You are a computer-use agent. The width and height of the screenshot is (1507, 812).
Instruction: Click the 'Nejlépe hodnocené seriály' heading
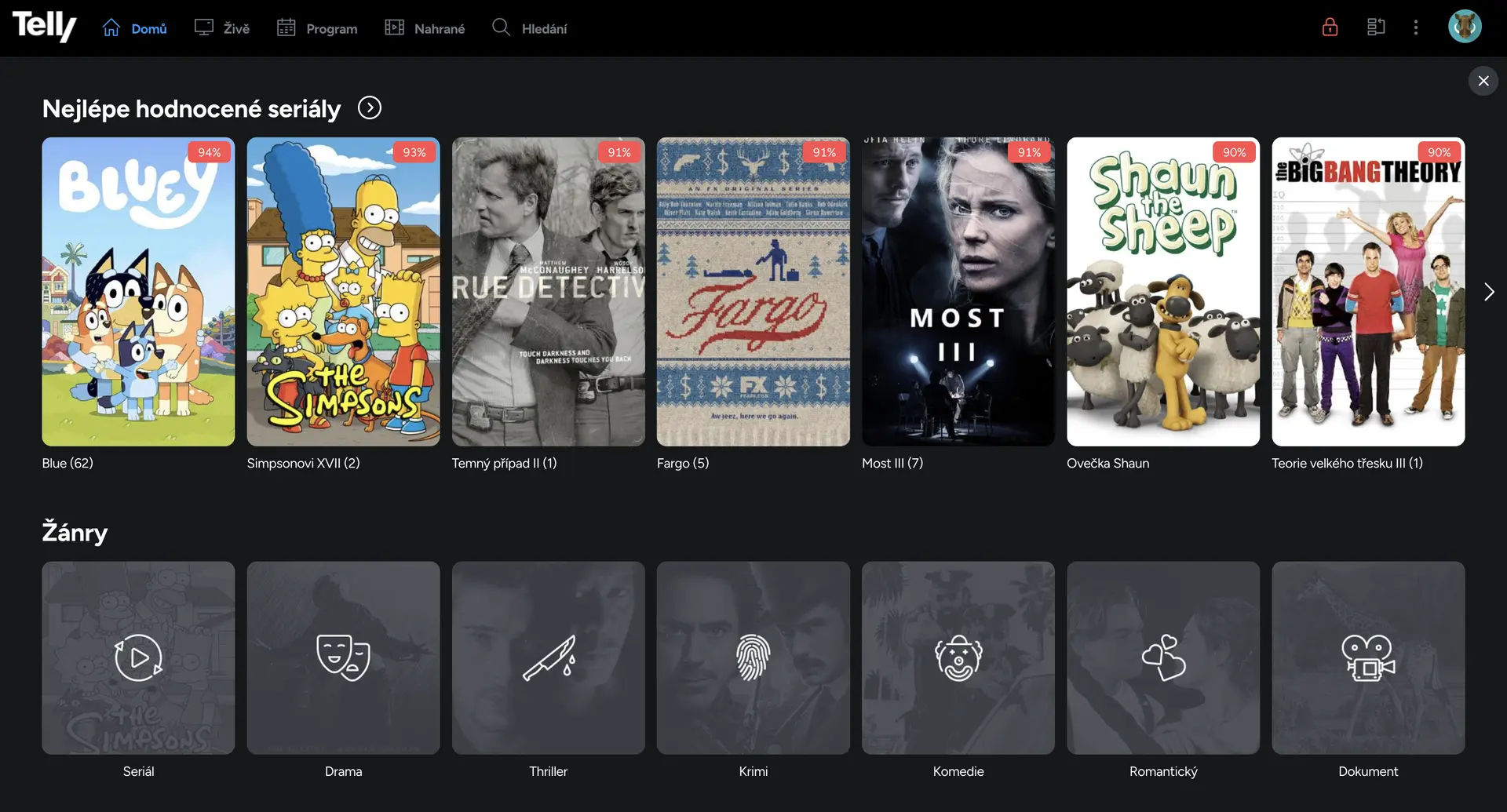(192, 108)
